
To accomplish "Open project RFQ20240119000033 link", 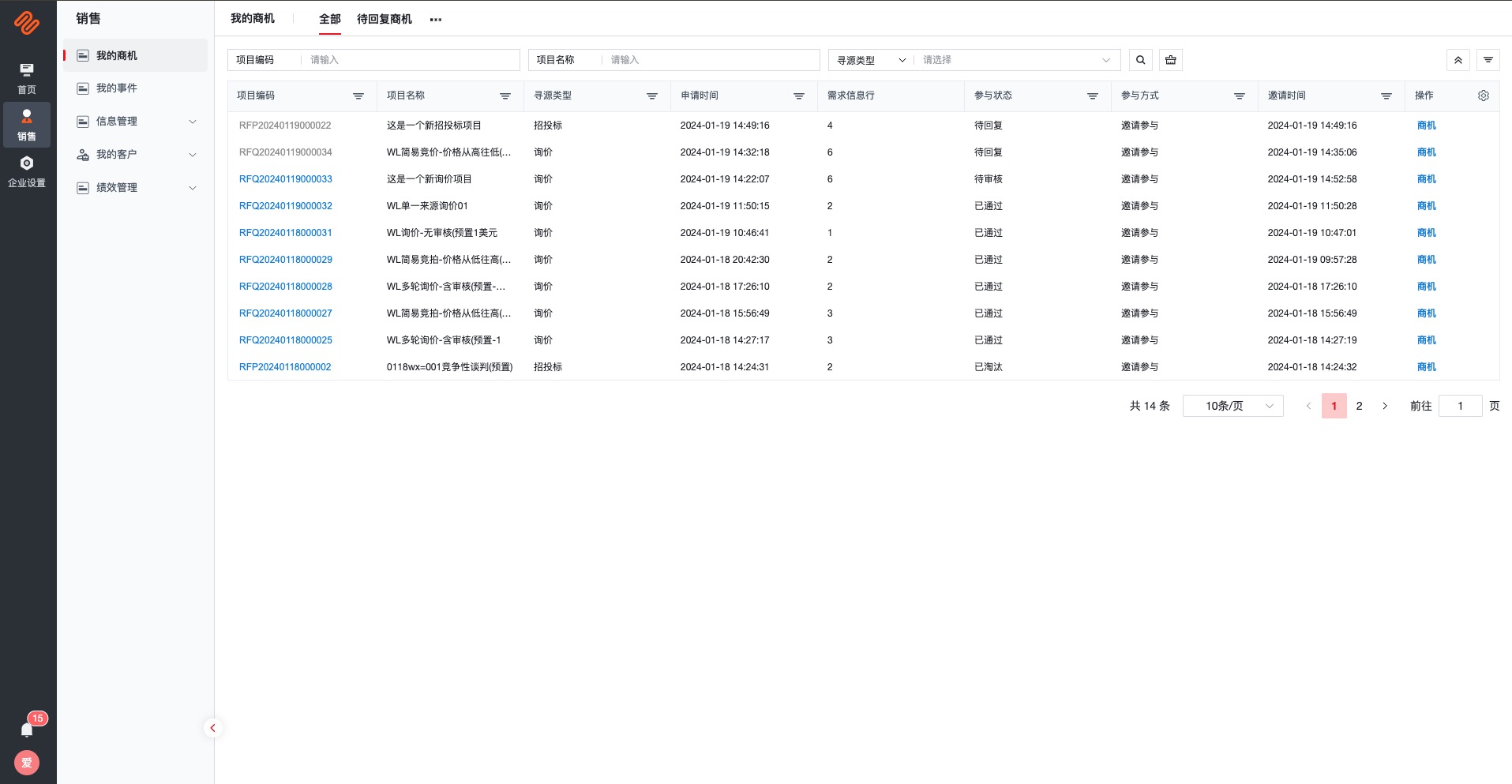I will click(x=286, y=179).
